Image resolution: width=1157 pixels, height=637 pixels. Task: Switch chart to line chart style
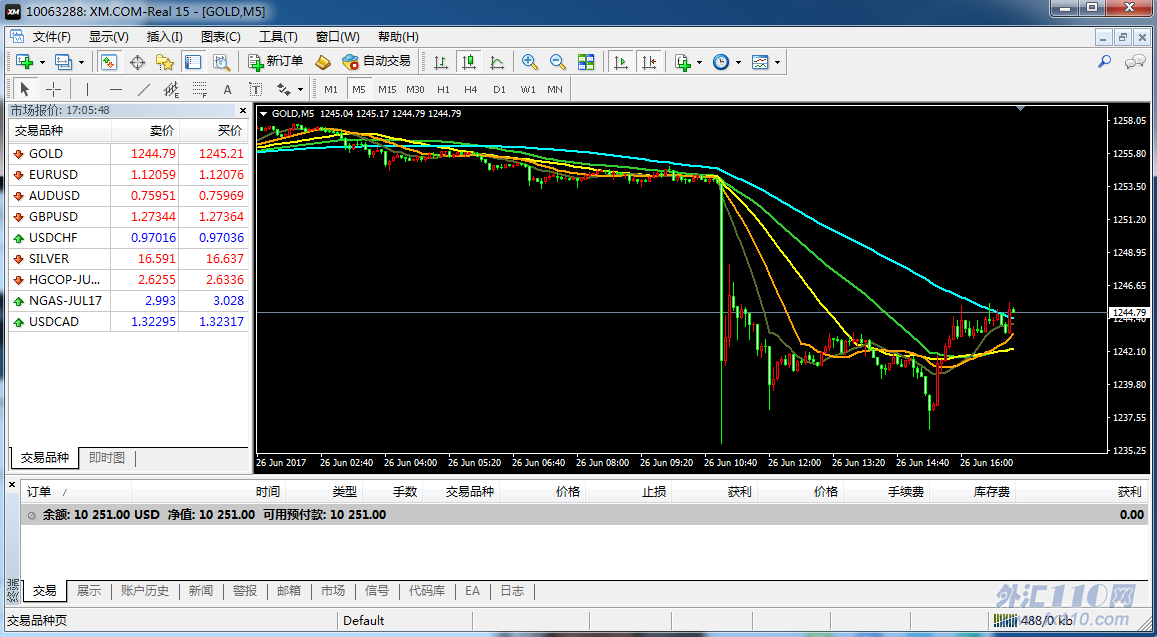pyautogui.click(x=497, y=62)
